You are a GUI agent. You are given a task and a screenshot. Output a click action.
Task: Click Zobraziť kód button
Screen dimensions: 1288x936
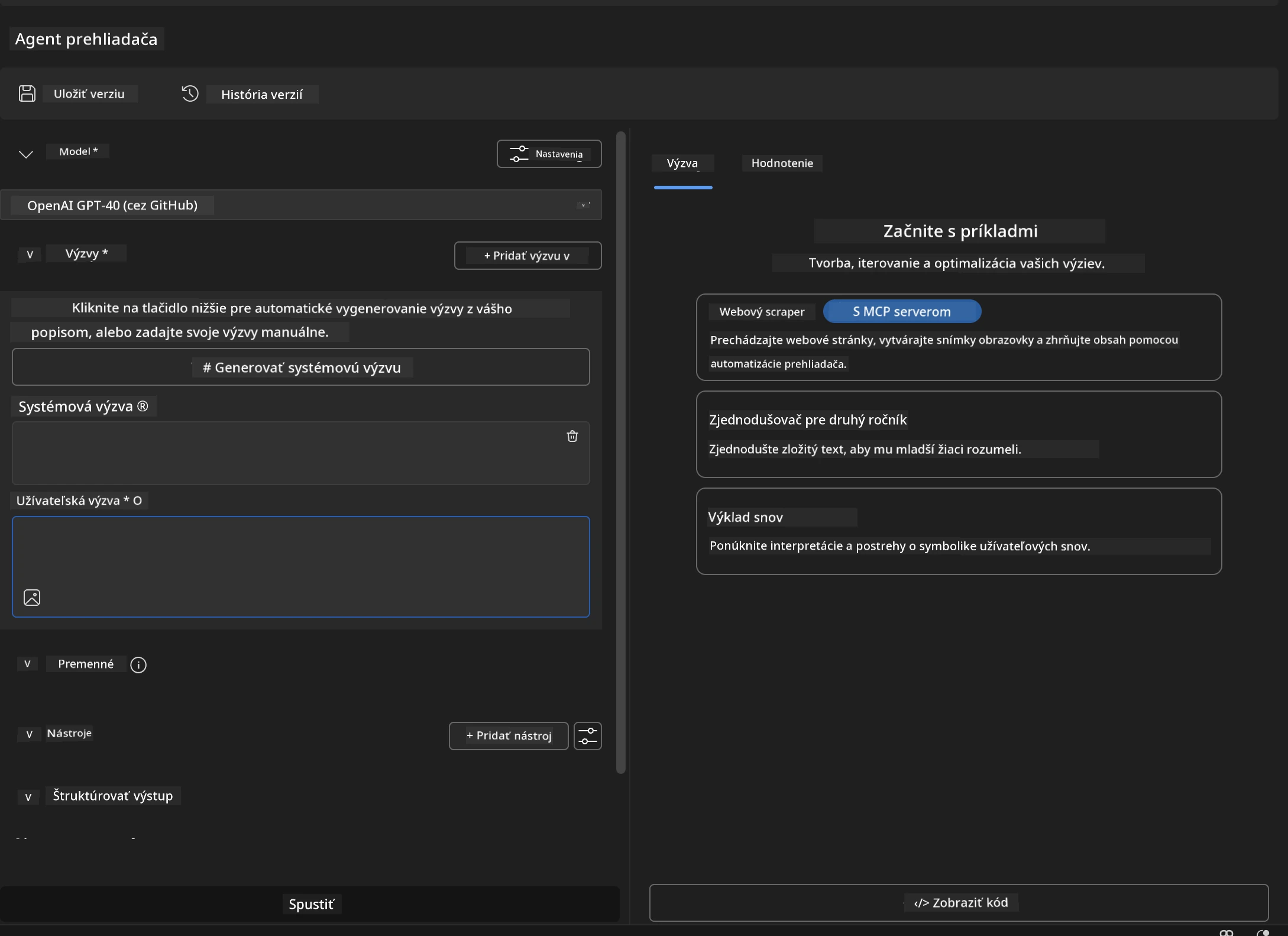[959, 903]
